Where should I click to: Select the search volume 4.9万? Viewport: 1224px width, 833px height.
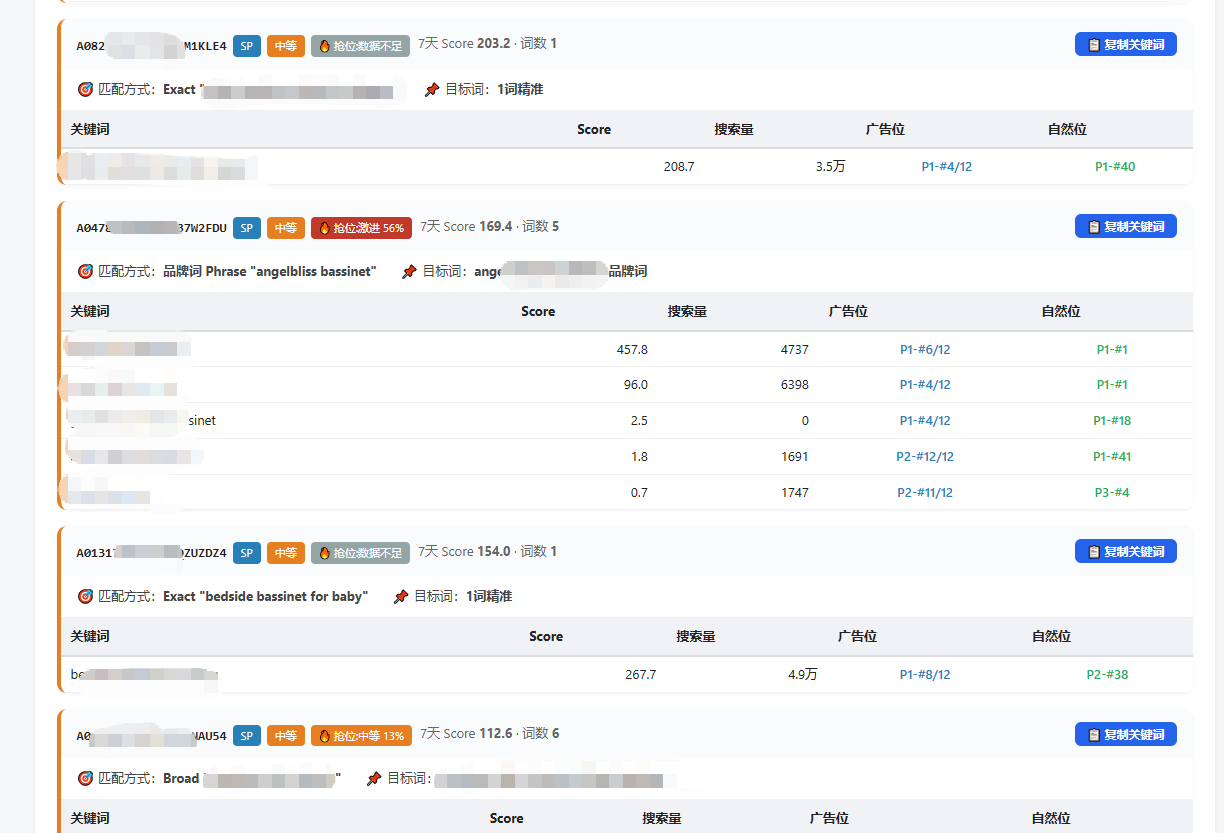802,675
